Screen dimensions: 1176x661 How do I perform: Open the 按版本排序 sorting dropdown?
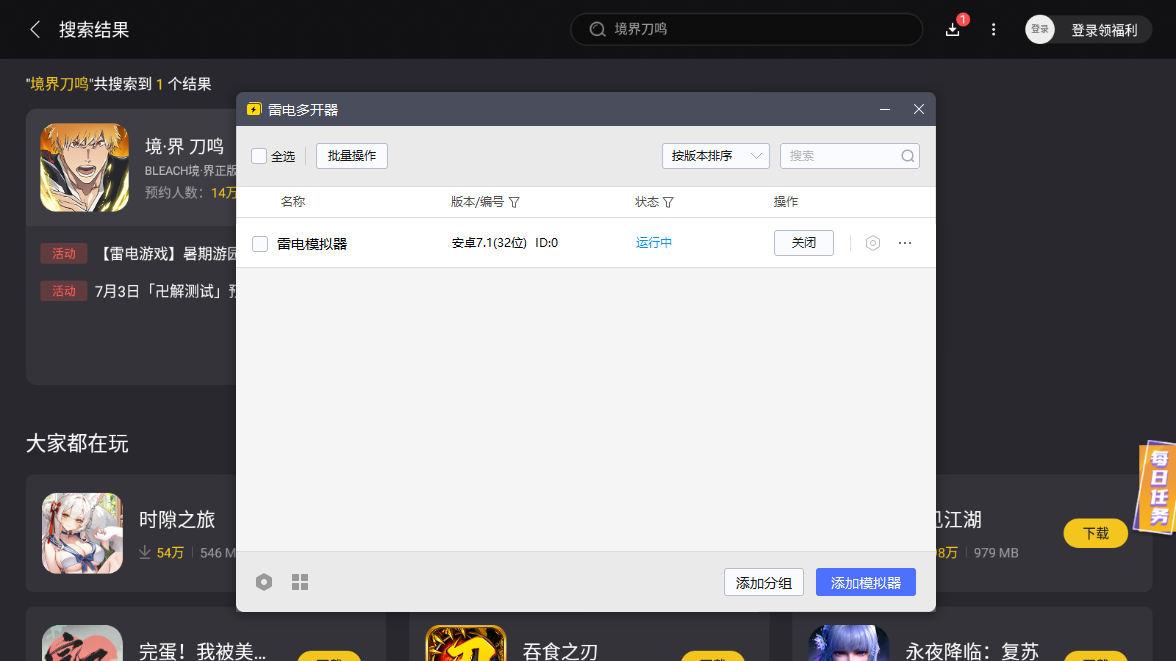(x=716, y=156)
